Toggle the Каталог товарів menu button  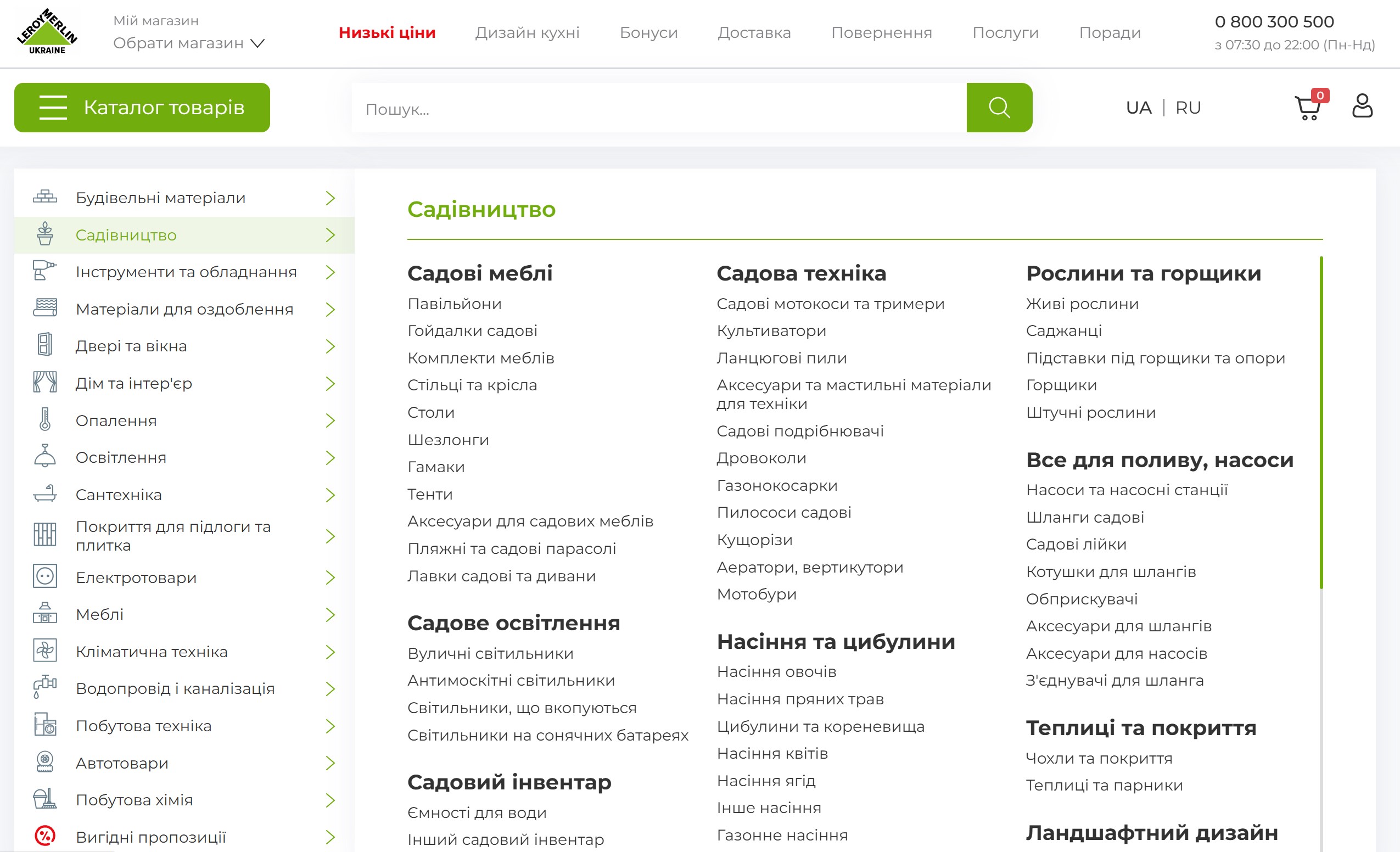tap(142, 108)
